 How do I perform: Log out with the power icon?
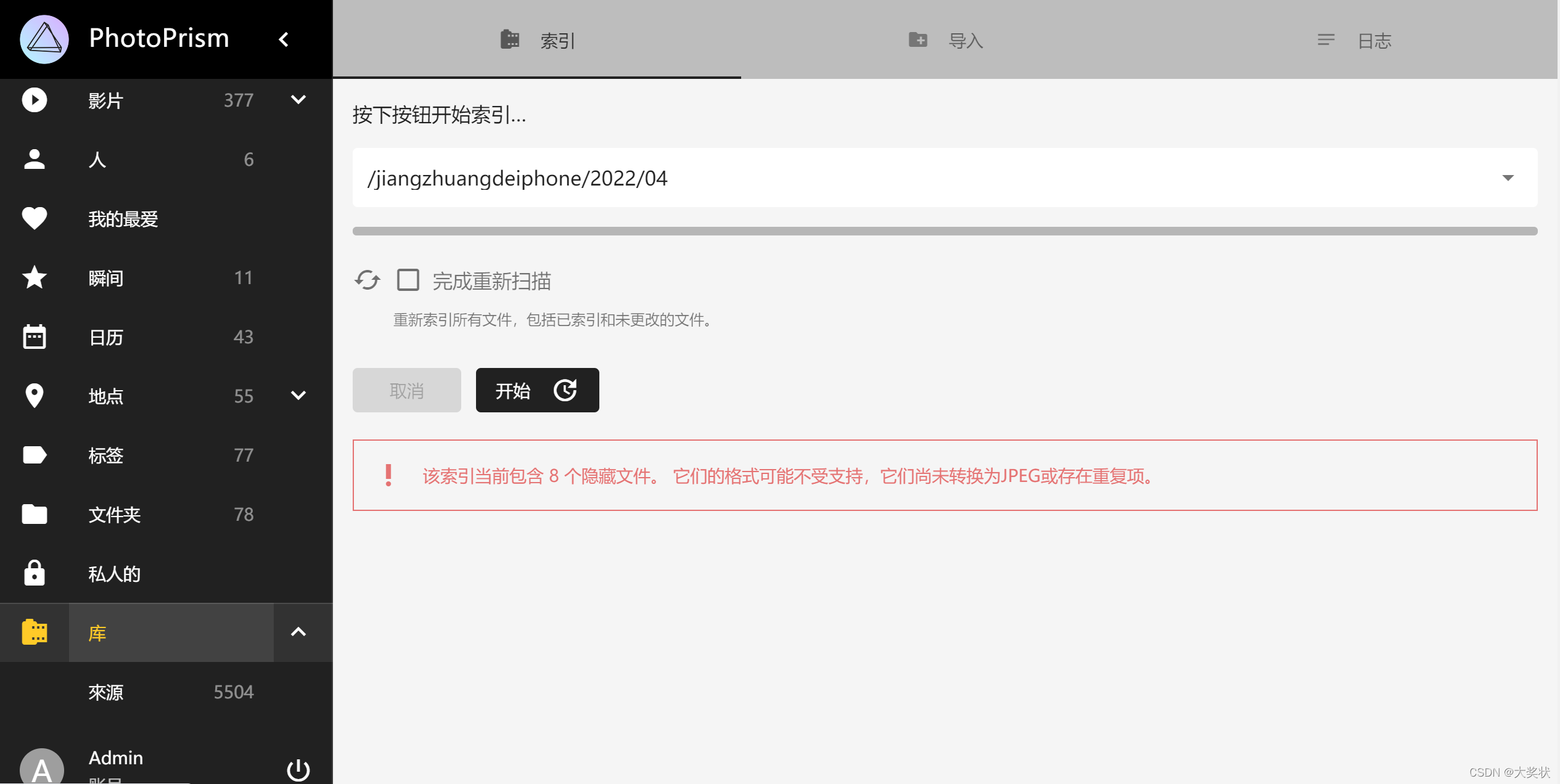tap(298, 769)
